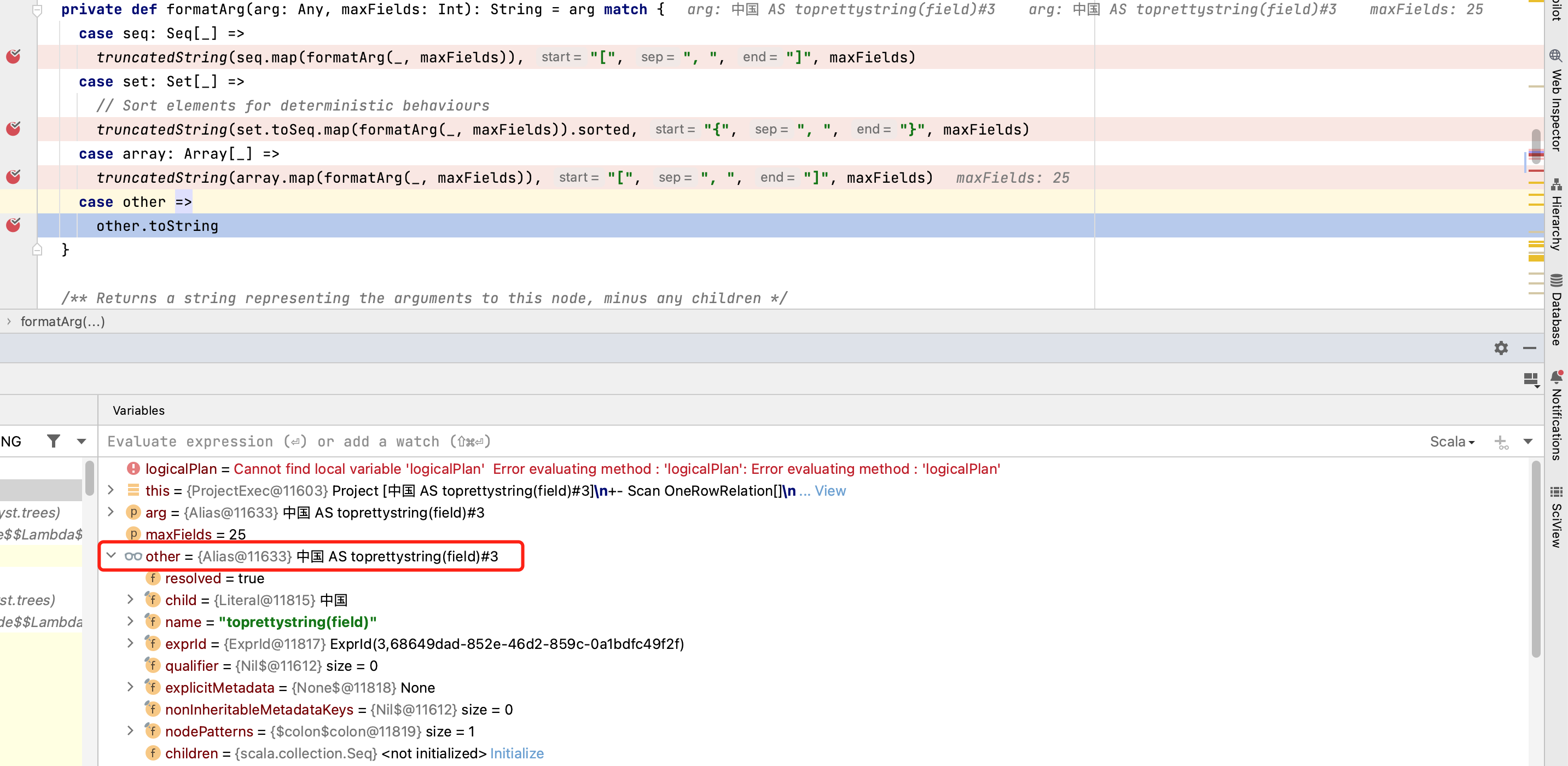Toggle breakpoint on array.map truncatedString line

[x=13, y=177]
